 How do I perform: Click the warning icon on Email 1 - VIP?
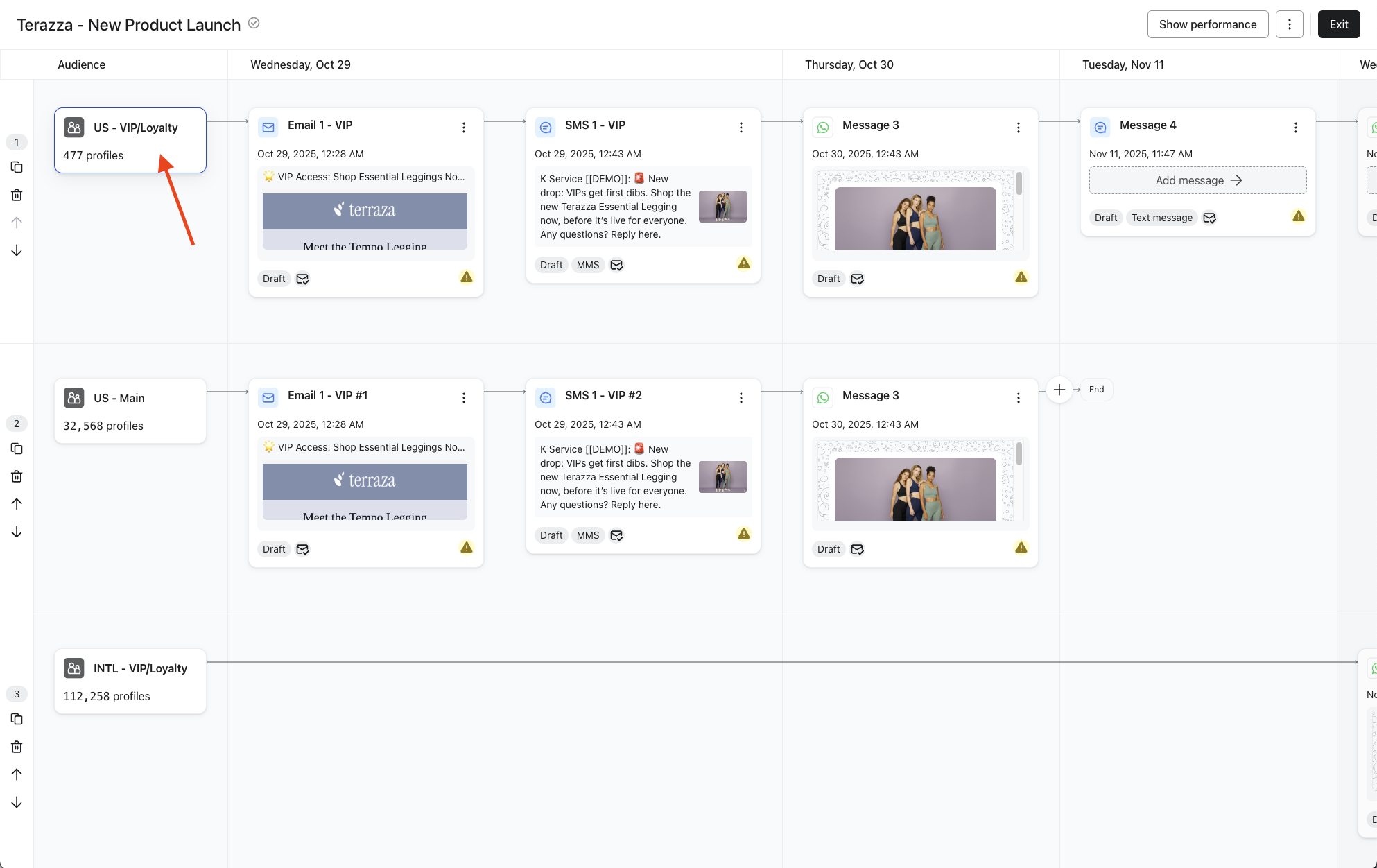467,277
